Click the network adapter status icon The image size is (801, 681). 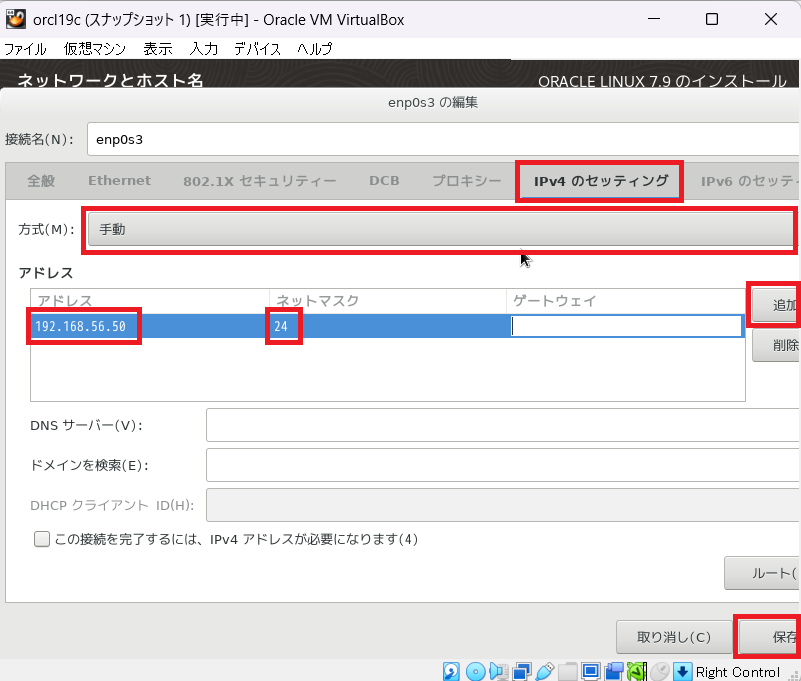pos(522,671)
